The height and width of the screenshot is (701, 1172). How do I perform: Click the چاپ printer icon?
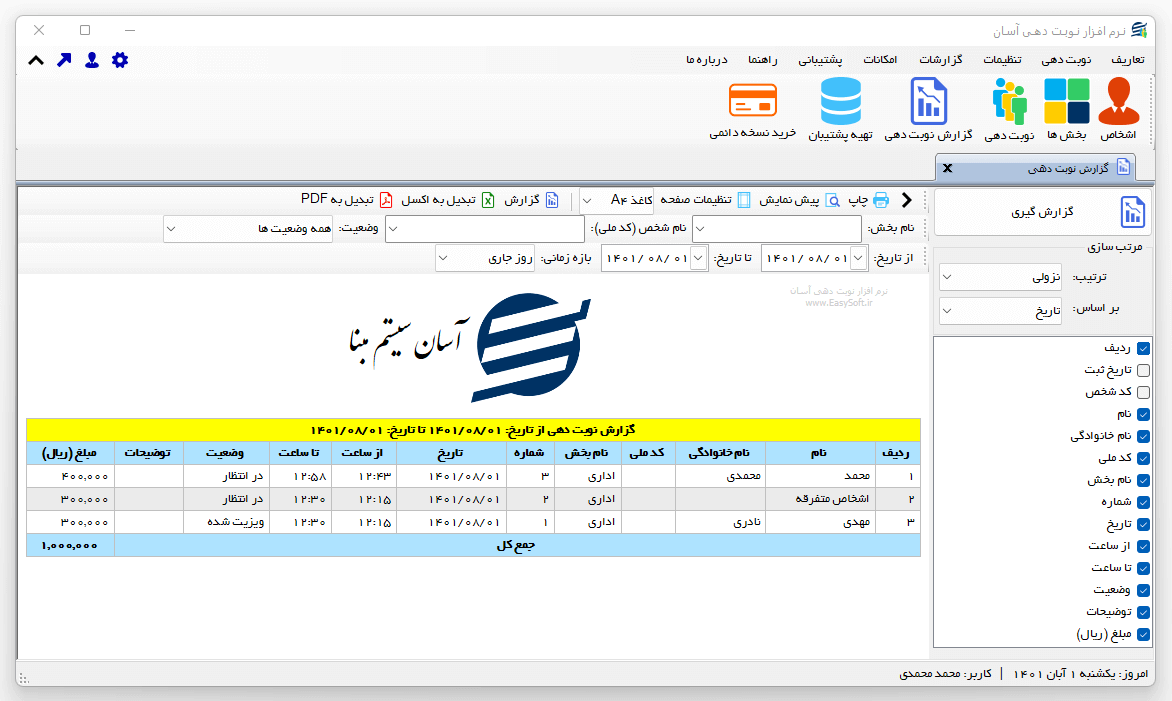point(881,200)
